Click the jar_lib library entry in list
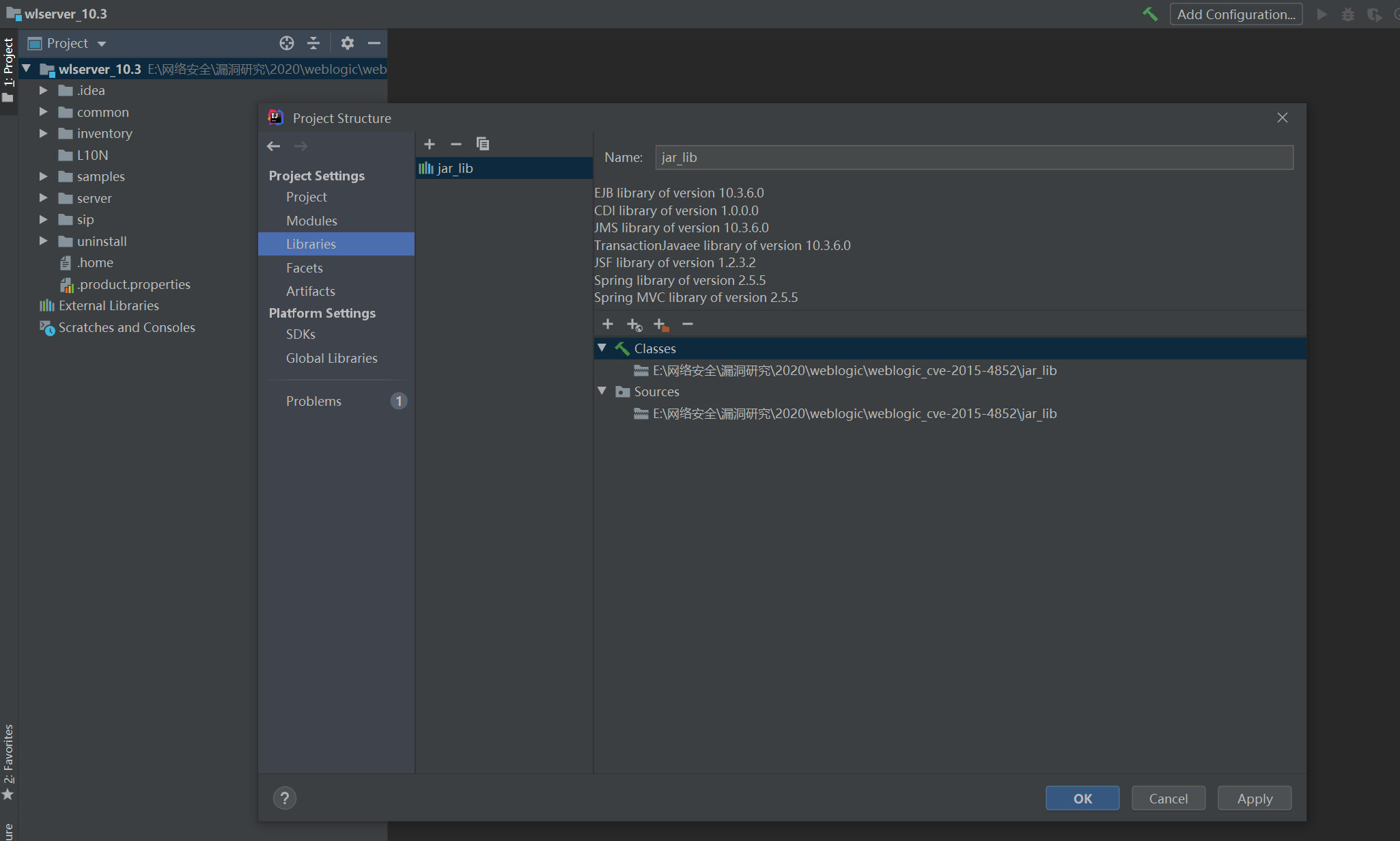Image resolution: width=1400 pixels, height=841 pixels. tap(503, 167)
